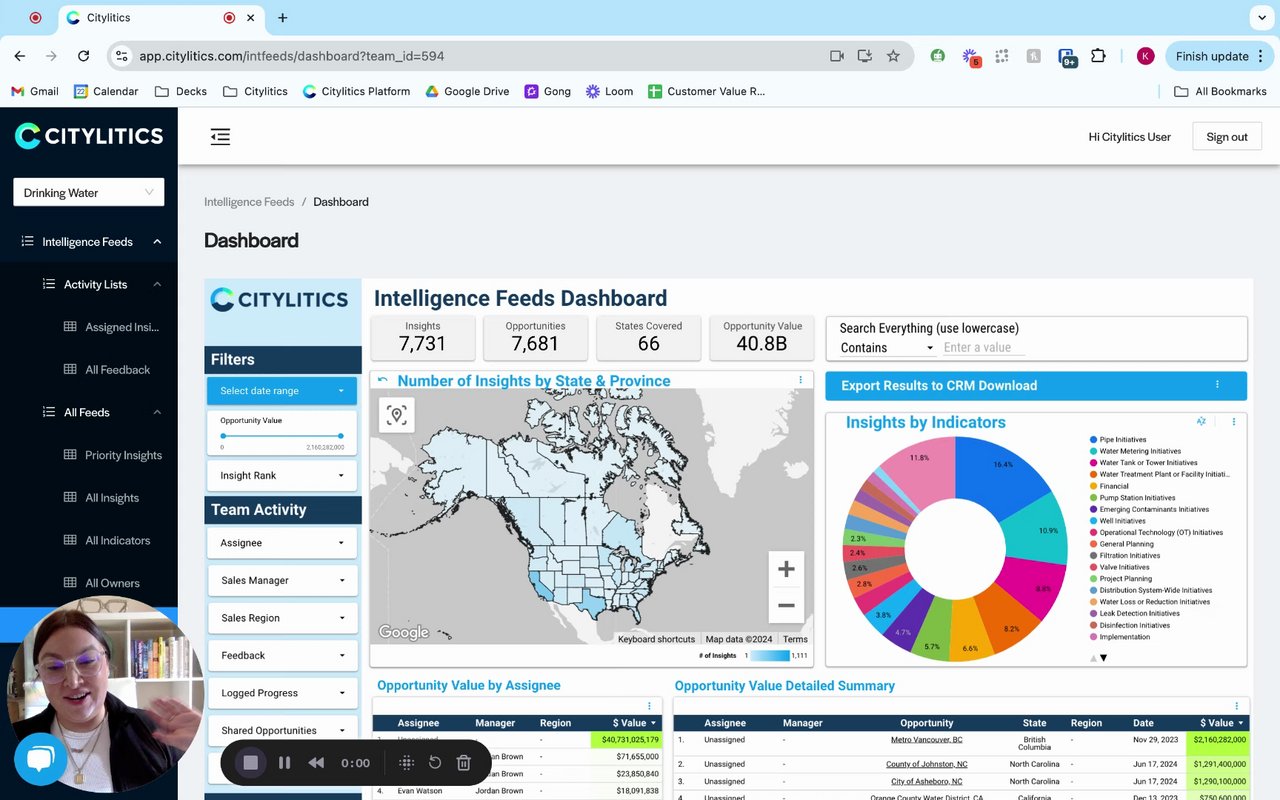The width and height of the screenshot is (1280, 800).
Task: Pause the recording in the Loom control bar
Action: pyautogui.click(x=284, y=763)
